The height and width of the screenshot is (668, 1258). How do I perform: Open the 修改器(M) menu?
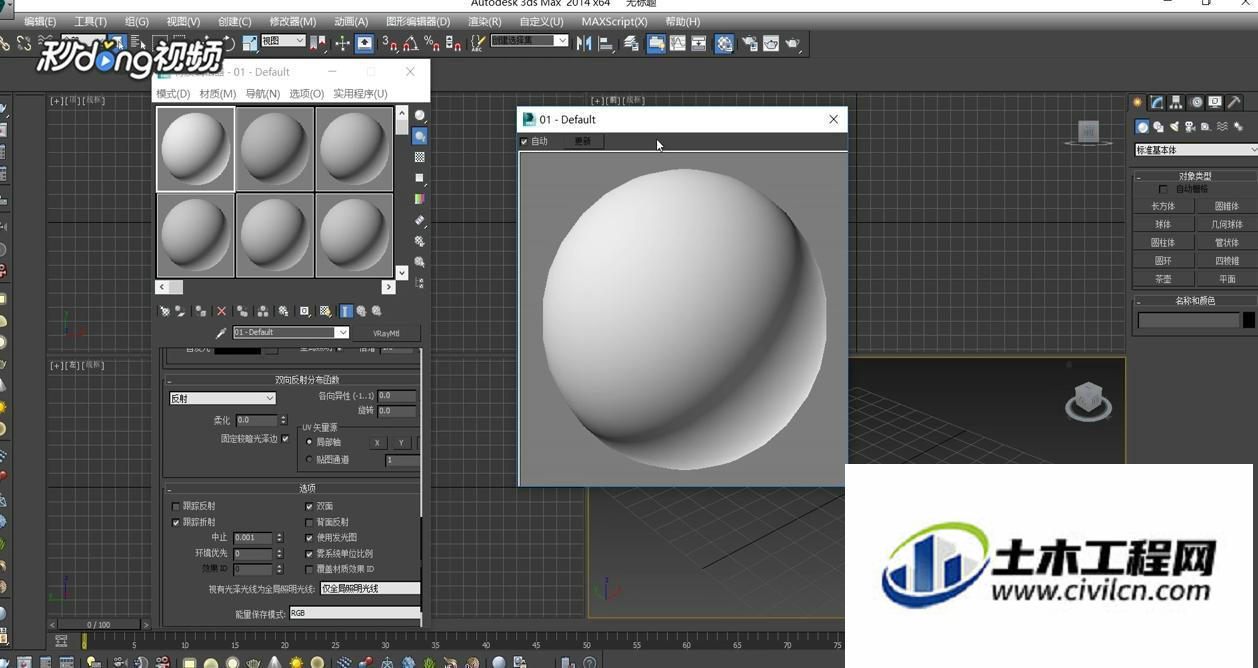pos(293,21)
